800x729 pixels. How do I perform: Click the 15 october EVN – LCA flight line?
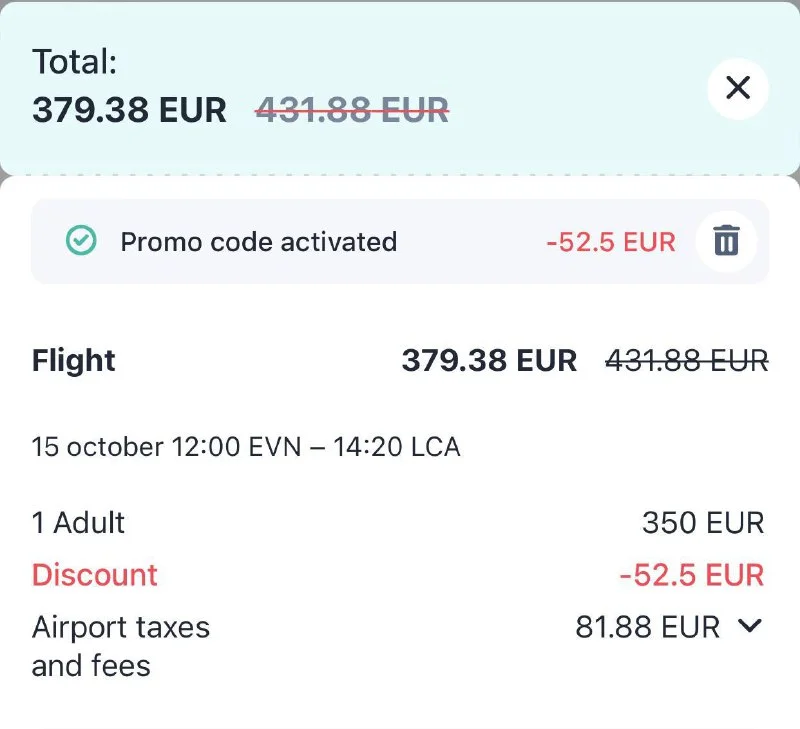coord(246,446)
